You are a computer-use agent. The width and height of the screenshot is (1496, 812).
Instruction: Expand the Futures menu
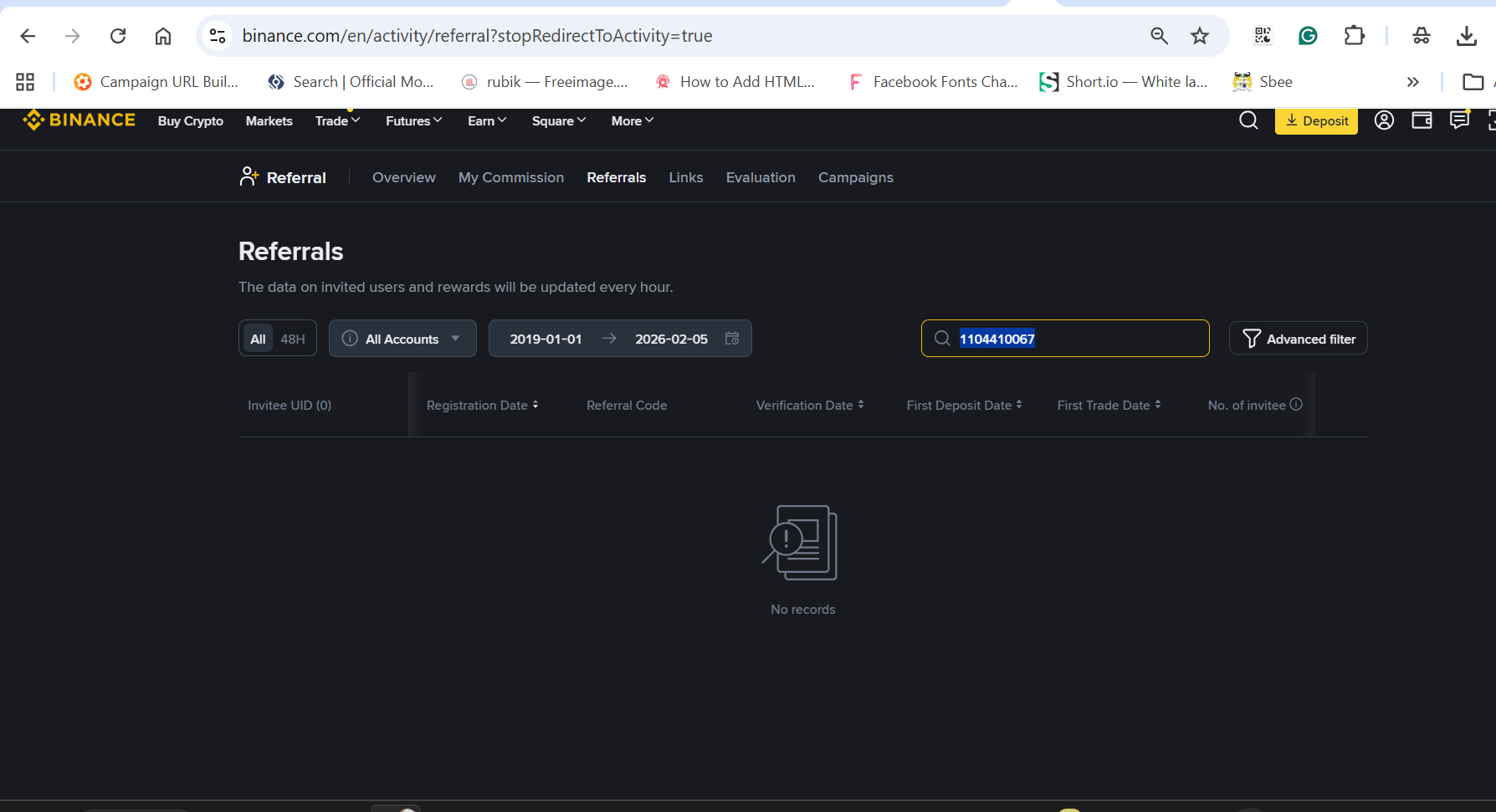click(x=414, y=121)
